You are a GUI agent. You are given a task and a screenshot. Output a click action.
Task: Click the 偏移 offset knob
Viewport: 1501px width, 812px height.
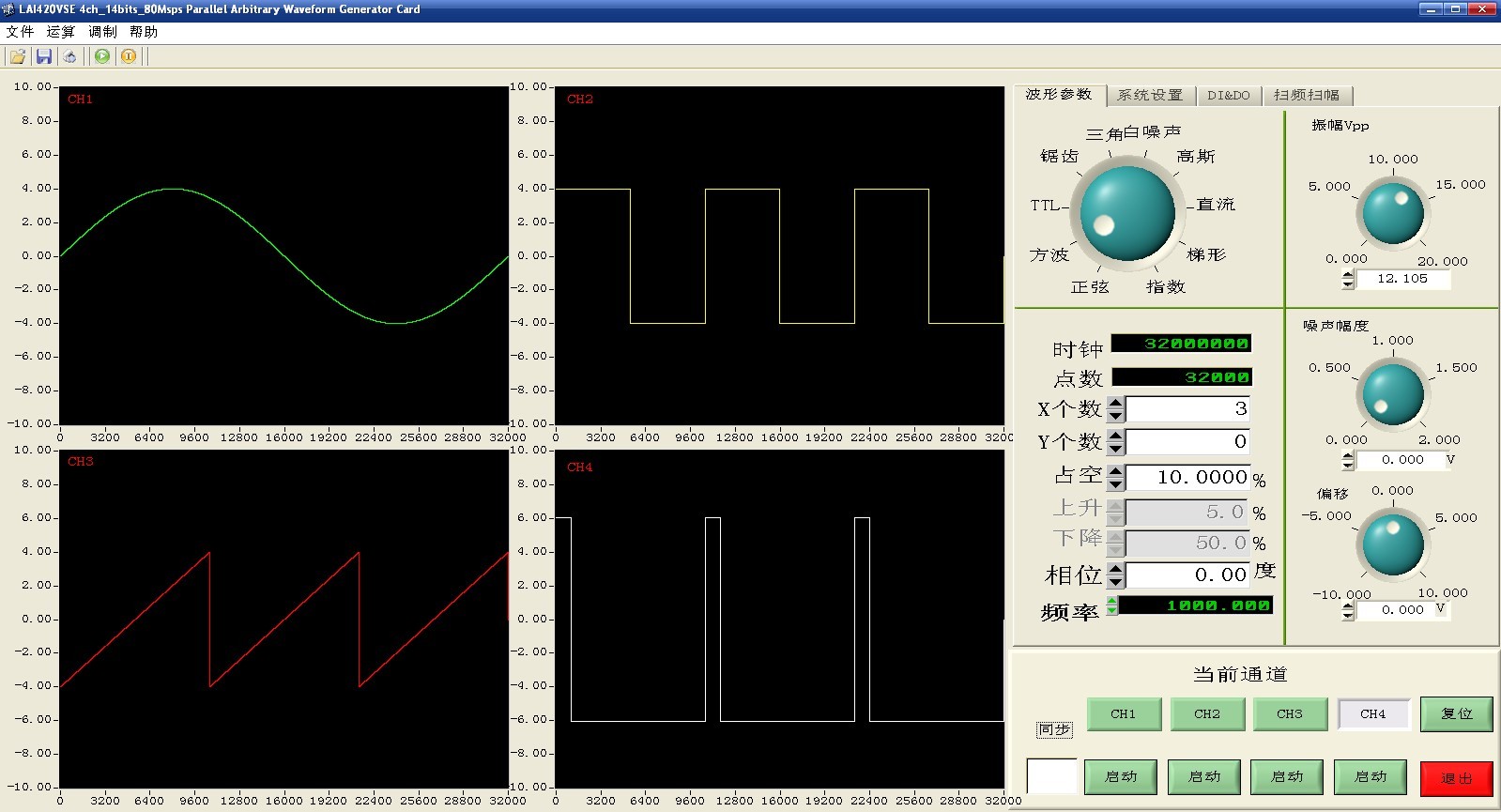[x=1393, y=544]
